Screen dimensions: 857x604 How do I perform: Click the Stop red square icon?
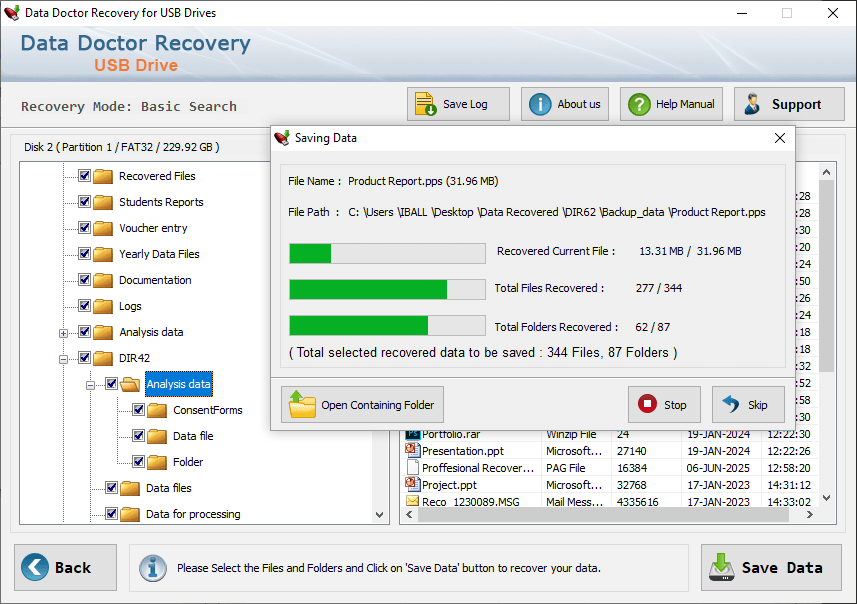(647, 404)
